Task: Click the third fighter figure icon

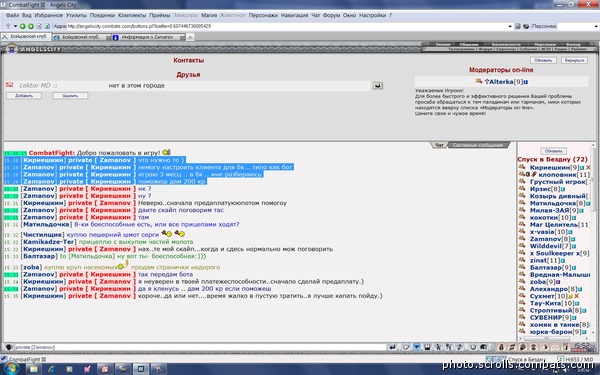Action: click(x=460, y=347)
